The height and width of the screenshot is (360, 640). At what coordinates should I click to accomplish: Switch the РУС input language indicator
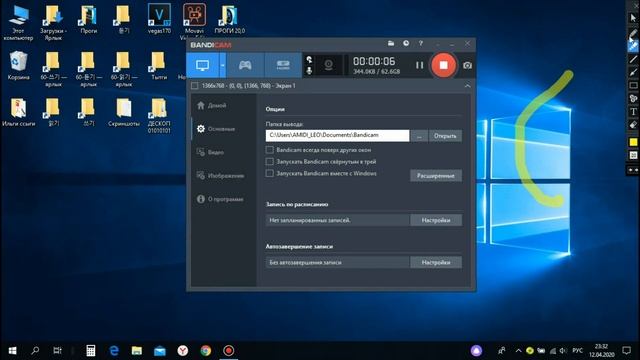pos(577,351)
